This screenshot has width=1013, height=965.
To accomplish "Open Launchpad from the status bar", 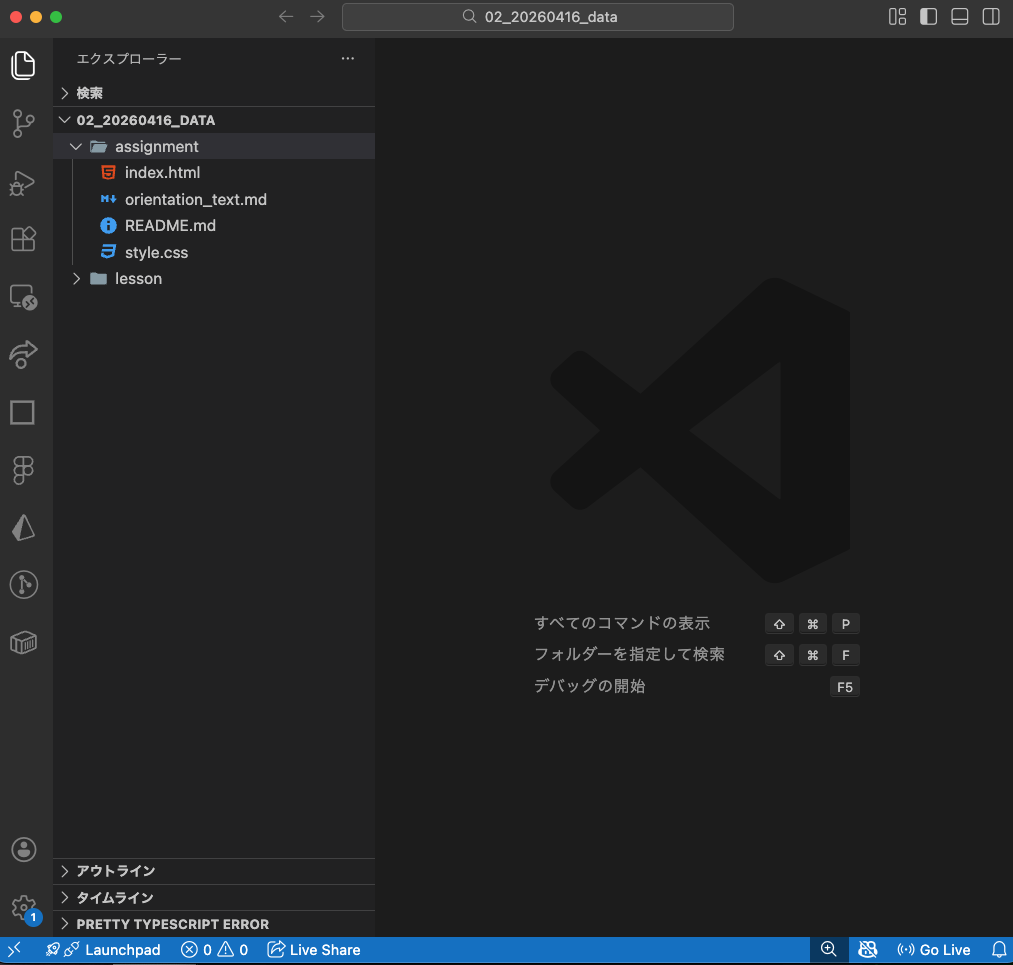I will [x=103, y=949].
